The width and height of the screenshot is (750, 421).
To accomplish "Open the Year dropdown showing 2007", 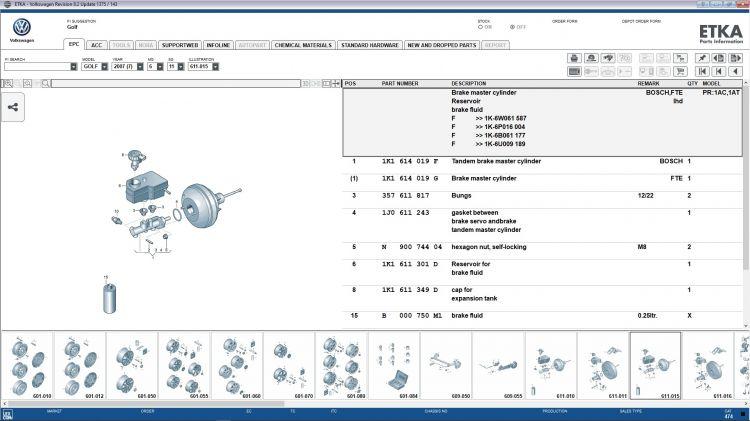I will click(140, 66).
